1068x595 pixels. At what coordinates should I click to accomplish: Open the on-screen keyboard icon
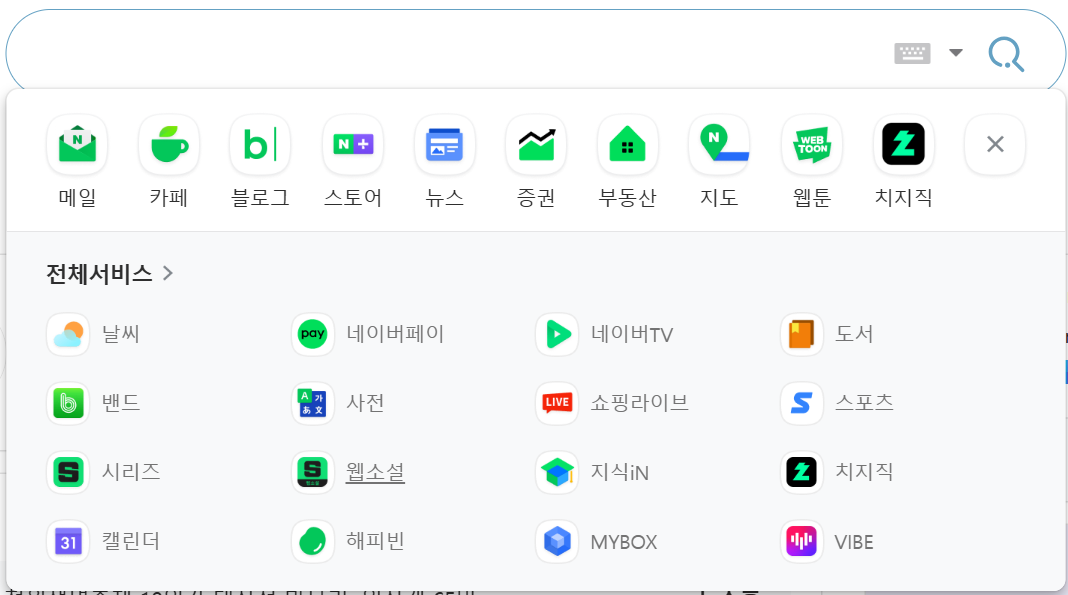click(912, 53)
